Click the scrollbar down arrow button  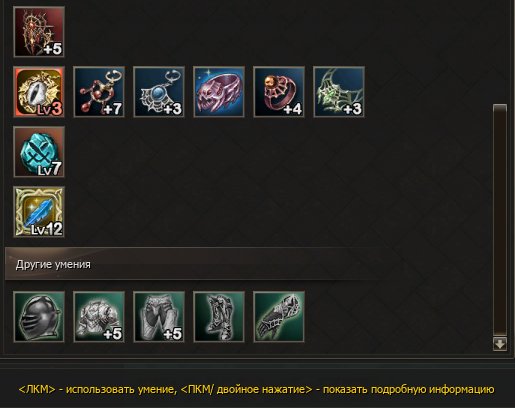[500, 344]
